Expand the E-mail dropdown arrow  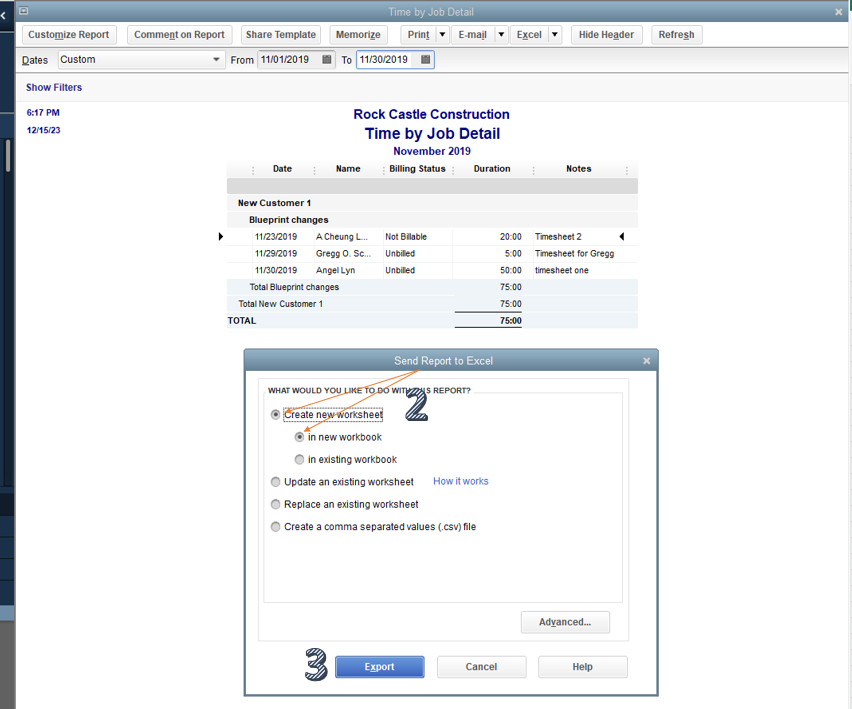pos(501,35)
